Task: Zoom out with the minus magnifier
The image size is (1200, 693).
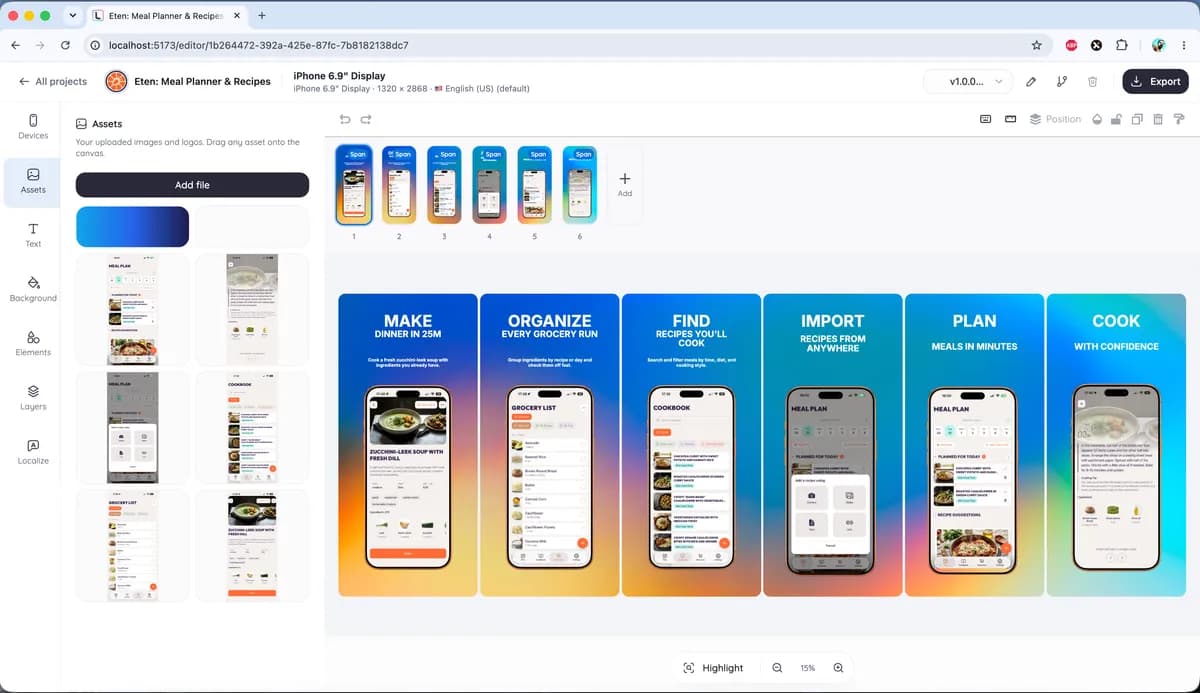Action: (777, 668)
